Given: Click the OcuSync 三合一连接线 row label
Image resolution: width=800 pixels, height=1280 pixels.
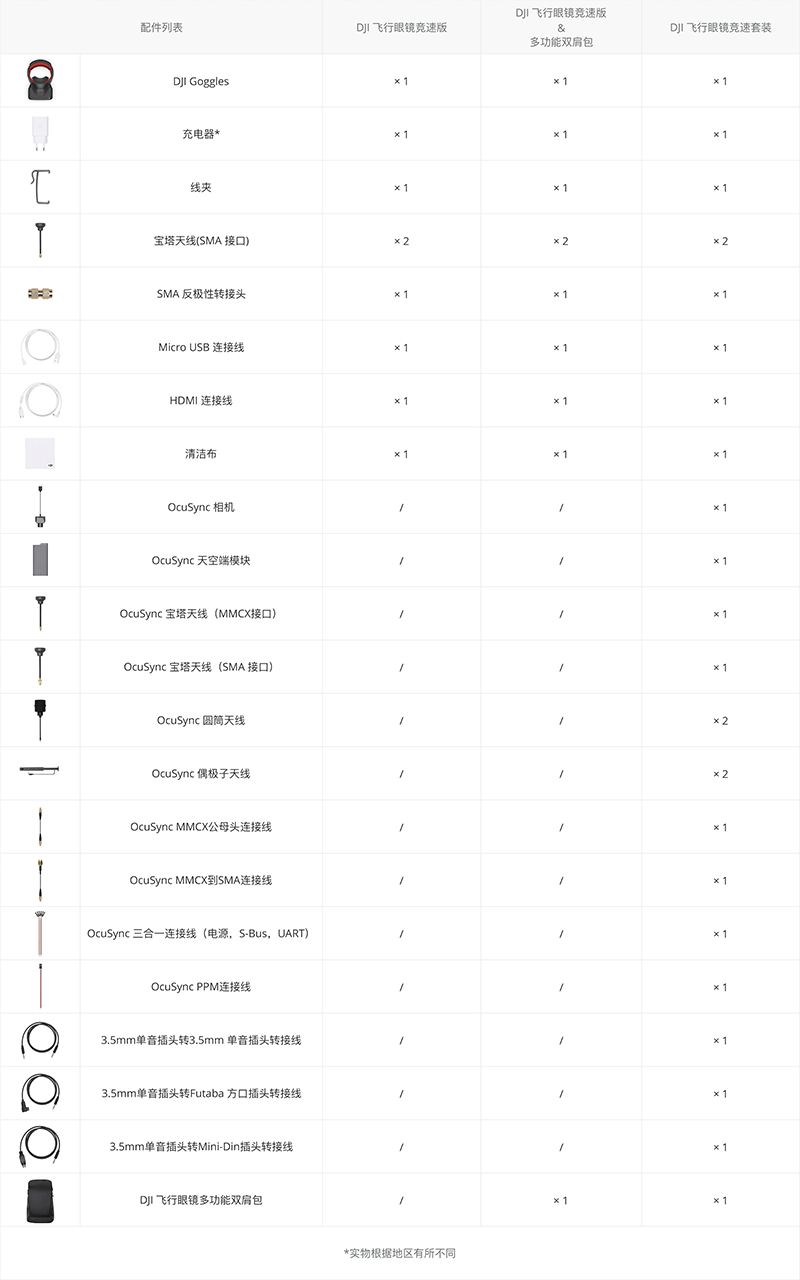Looking at the screenshot, I should point(200,933).
